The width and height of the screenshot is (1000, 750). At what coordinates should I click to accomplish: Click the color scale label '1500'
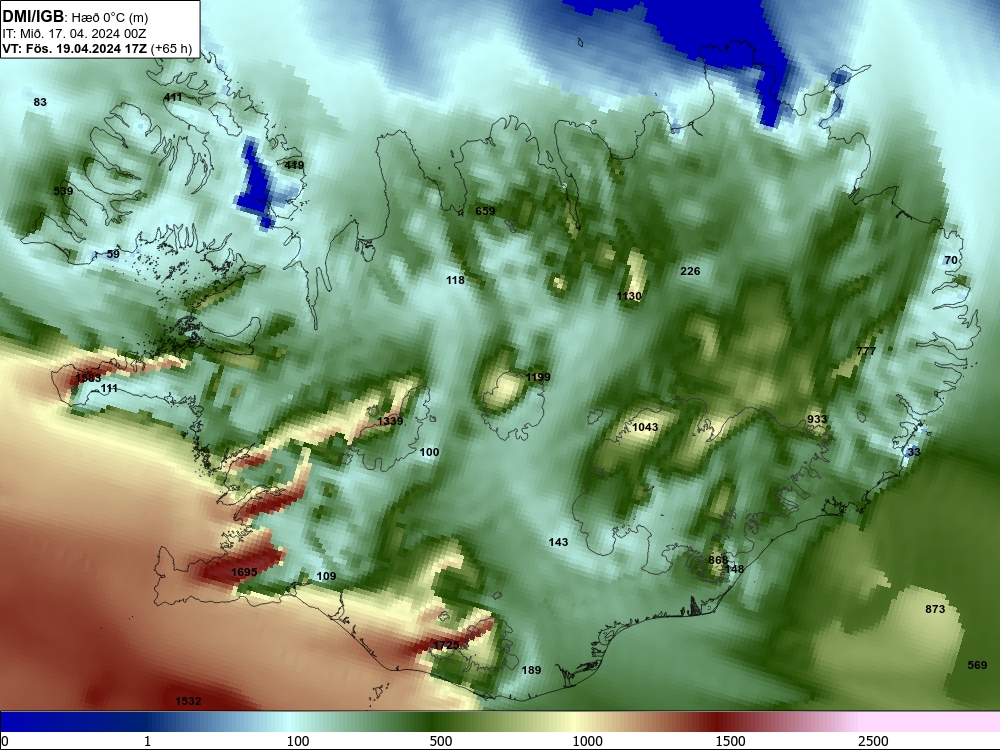tap(730, 741)
